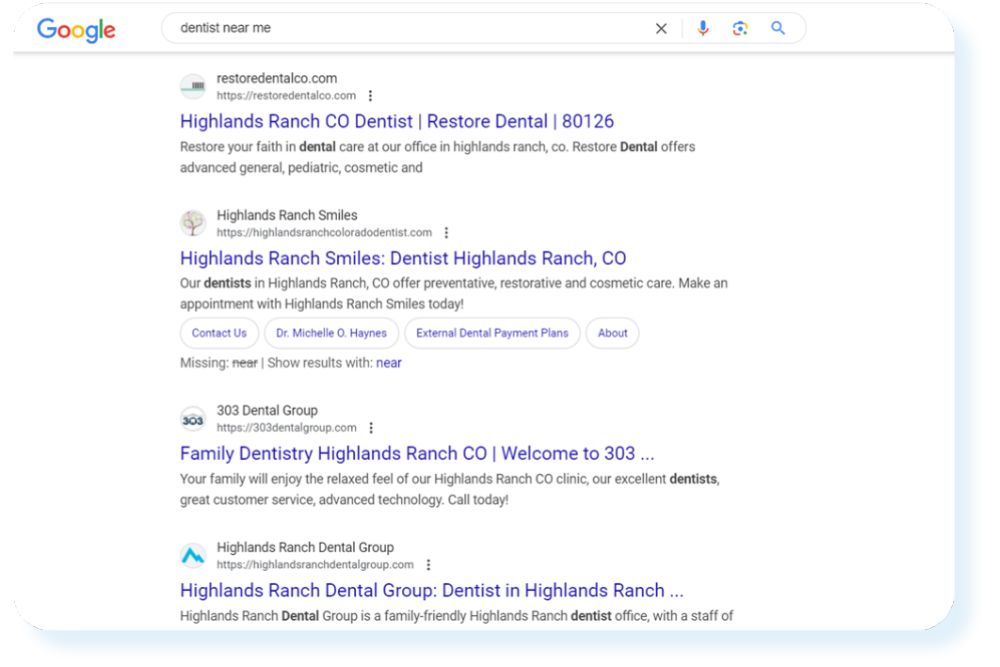
Task: Select the Dr. Michelle O. Haynes chip
Action: tap(331, 333)
